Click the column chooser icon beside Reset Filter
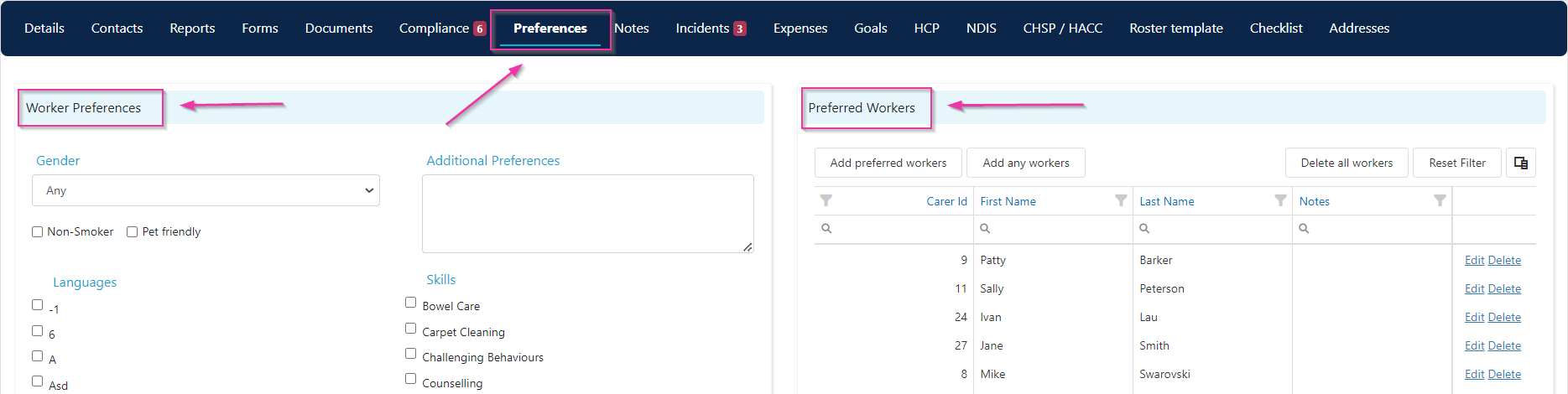 coord(1521,163)
